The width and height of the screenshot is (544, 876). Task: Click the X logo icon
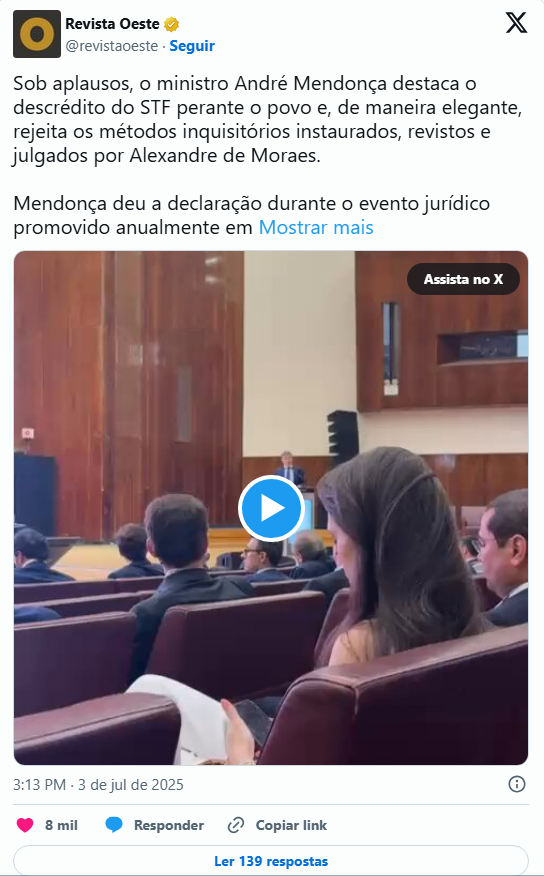516,23
